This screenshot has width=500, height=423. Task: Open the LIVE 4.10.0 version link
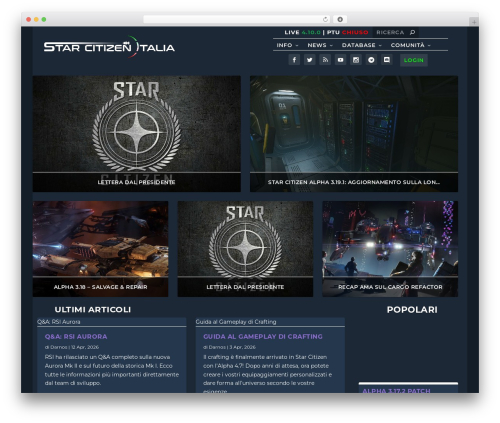303,32
